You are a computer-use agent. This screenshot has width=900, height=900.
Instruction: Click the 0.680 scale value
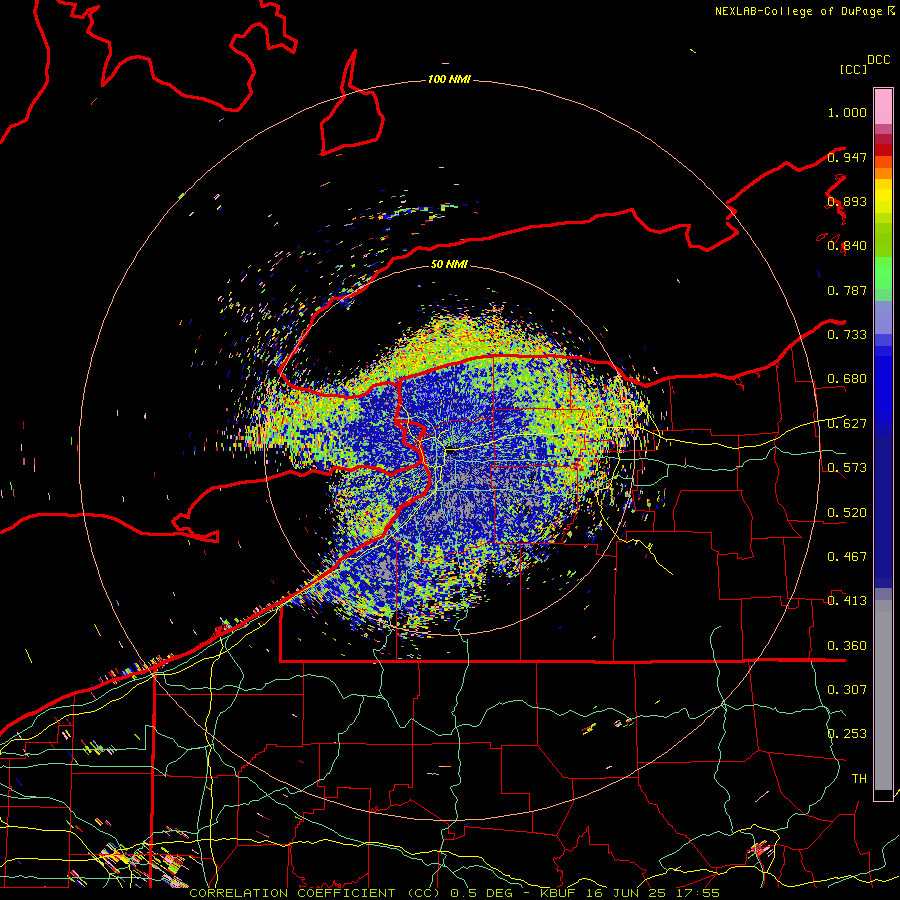(x=847, y=379)
